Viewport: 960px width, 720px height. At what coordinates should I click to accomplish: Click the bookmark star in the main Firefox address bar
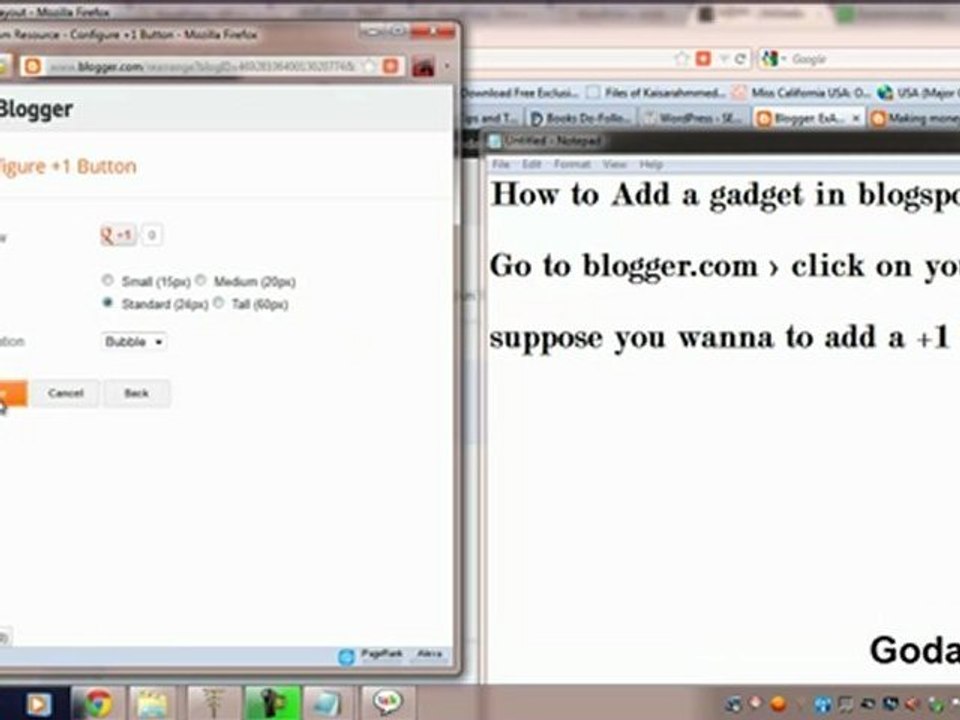click(681, 59)
